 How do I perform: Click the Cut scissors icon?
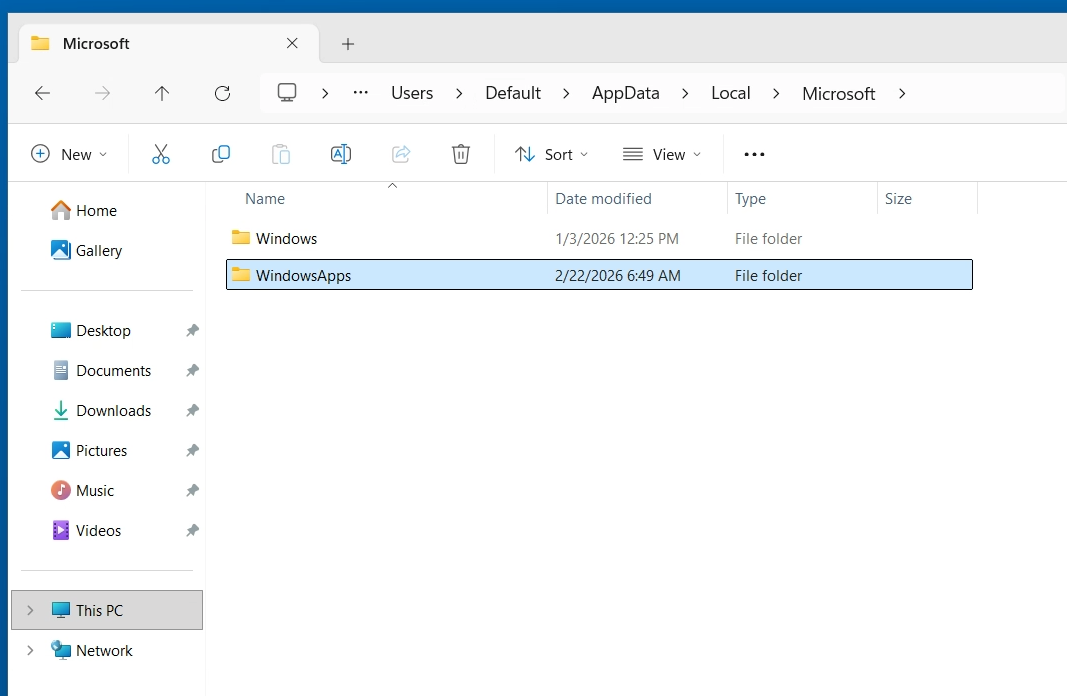(160, 154)
